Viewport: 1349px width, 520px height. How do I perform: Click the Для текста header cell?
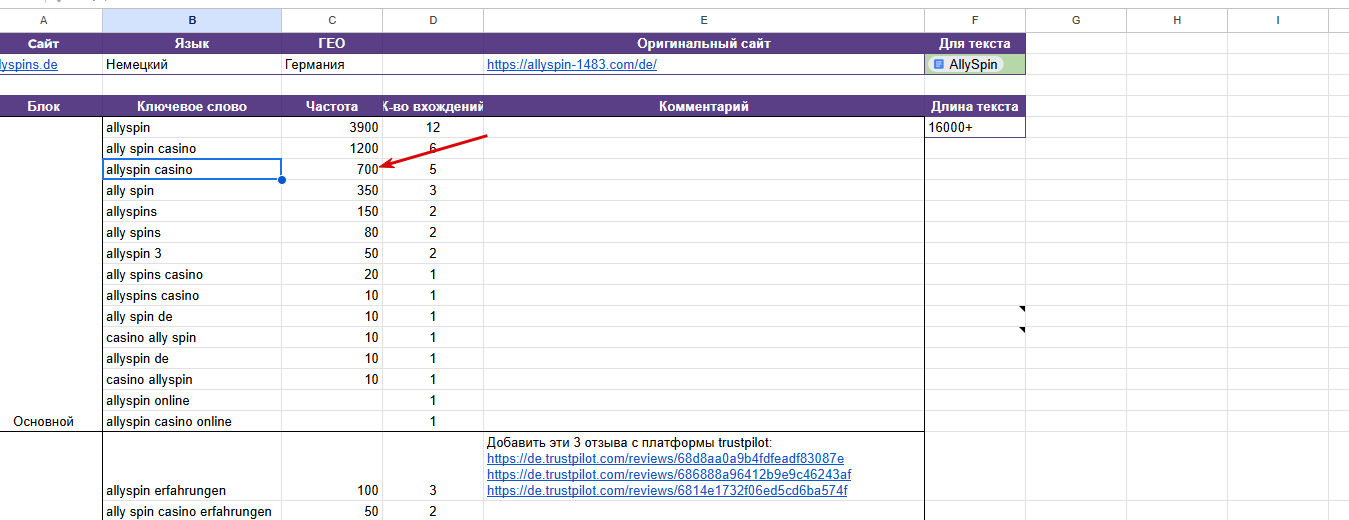pyautogui.click(x=975, y=43)
